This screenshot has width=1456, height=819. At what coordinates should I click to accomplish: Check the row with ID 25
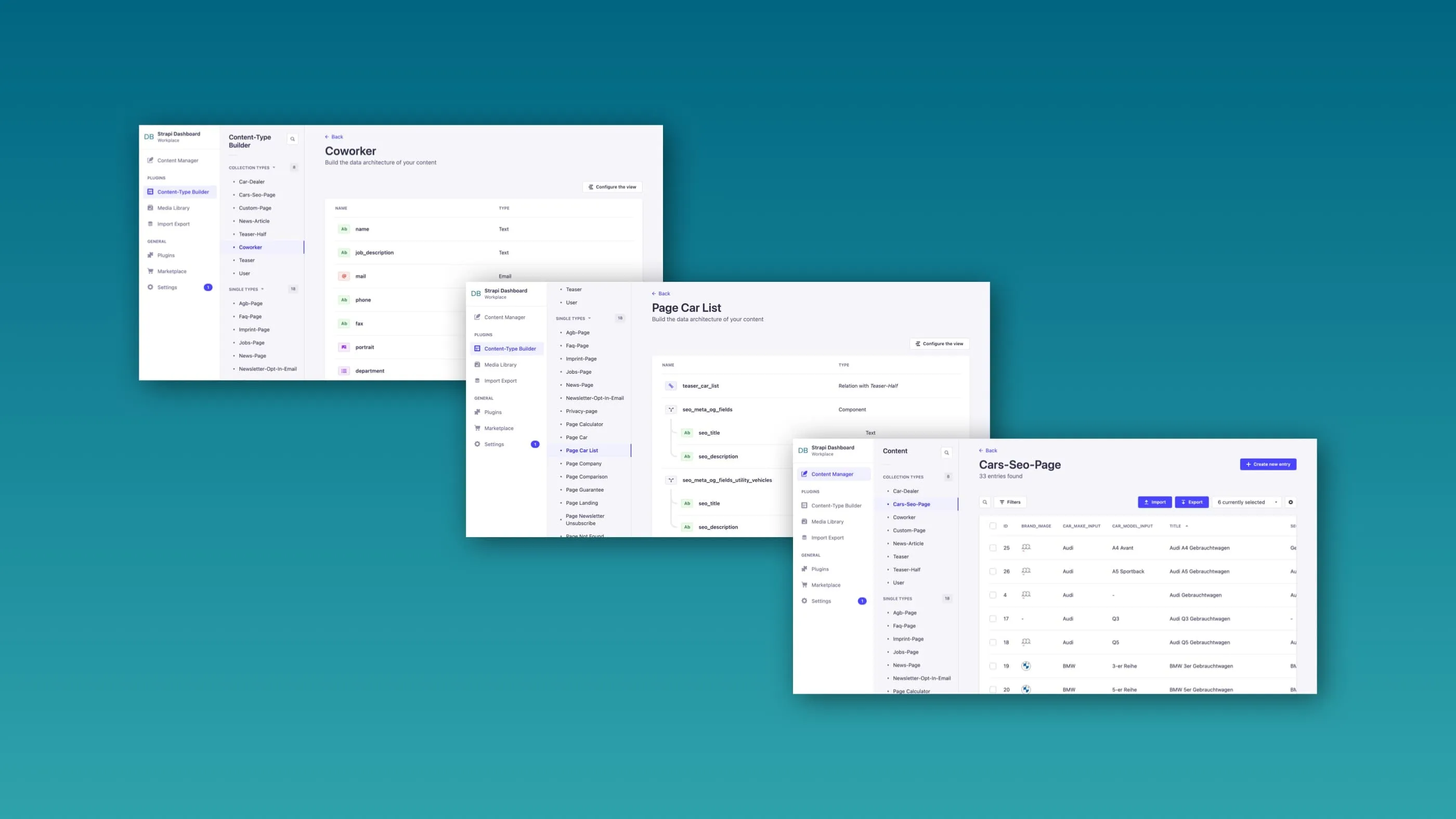coord(993,548)
